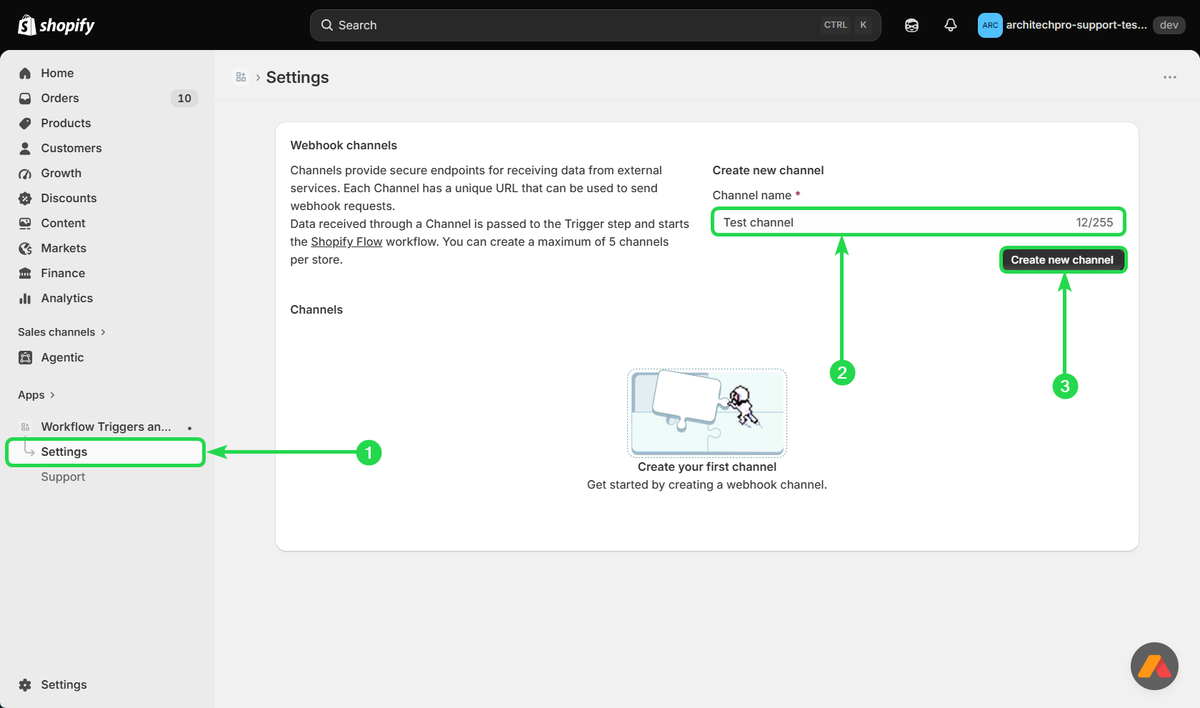Select the Products tag icon

25,123
